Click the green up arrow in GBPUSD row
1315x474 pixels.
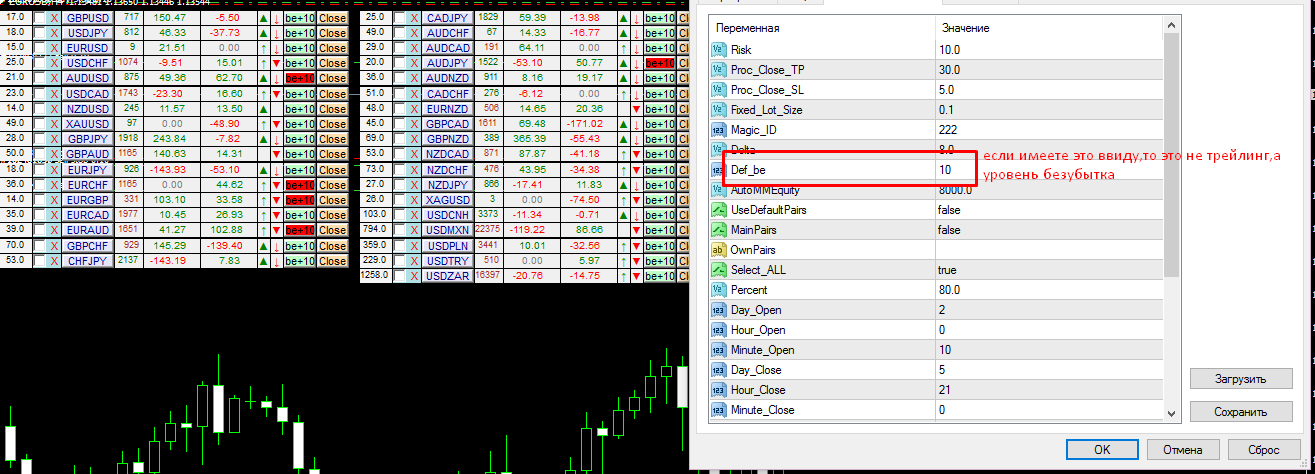point(263,18)
